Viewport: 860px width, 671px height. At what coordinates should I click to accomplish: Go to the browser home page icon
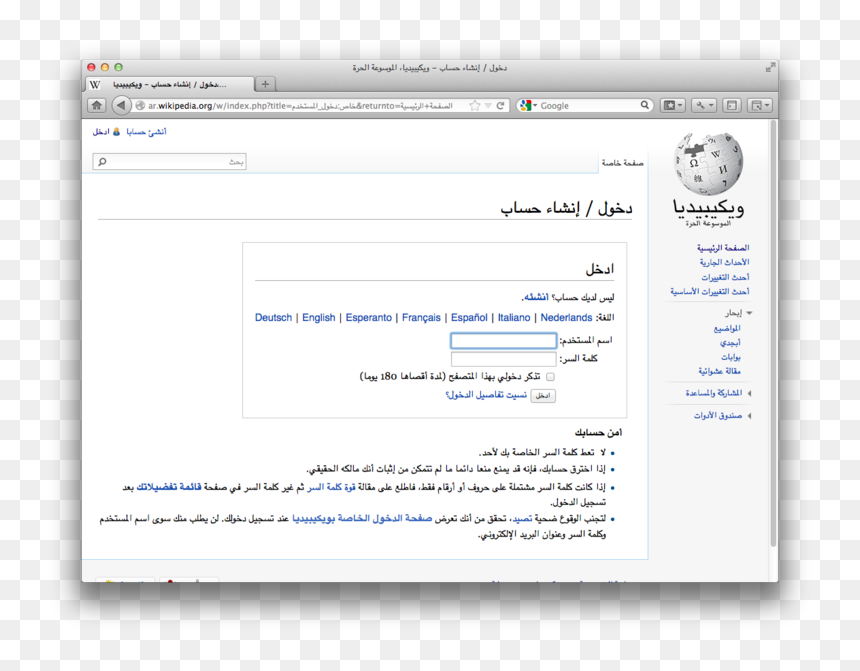[97, 105]
